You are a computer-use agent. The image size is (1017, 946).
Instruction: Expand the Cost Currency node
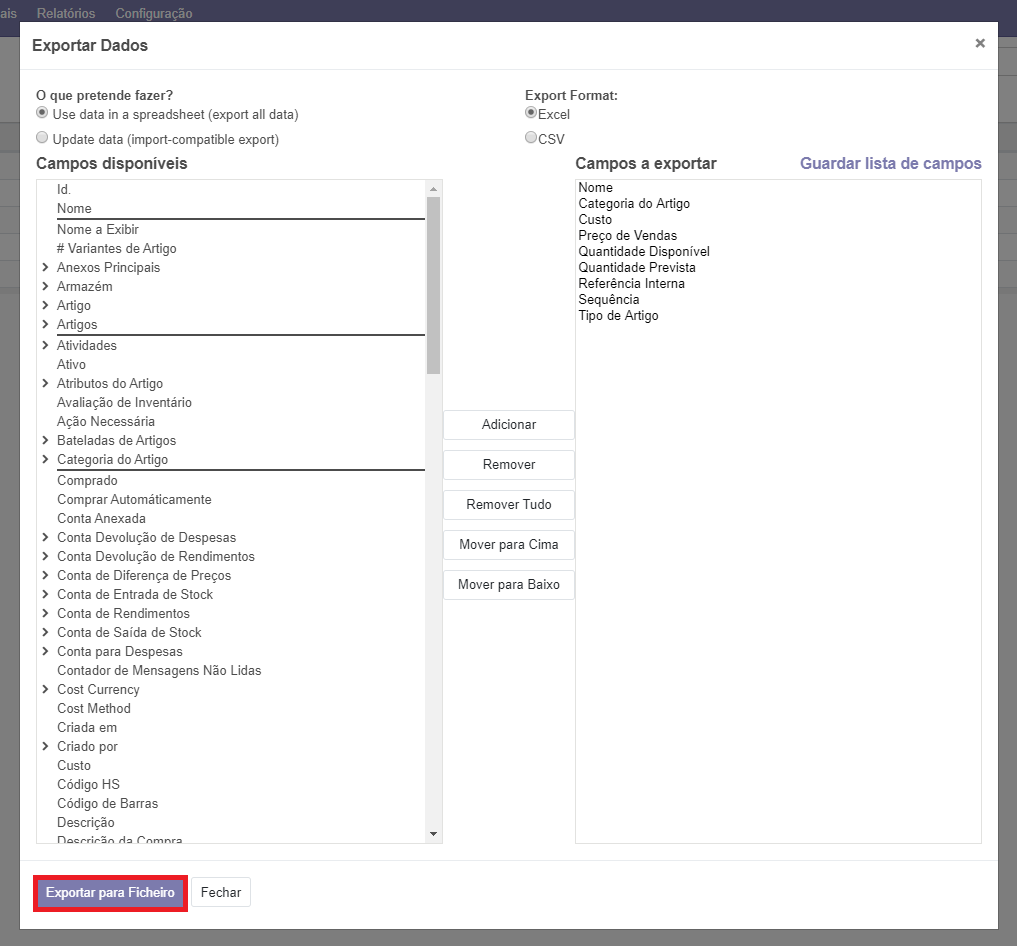coord(46,690)
